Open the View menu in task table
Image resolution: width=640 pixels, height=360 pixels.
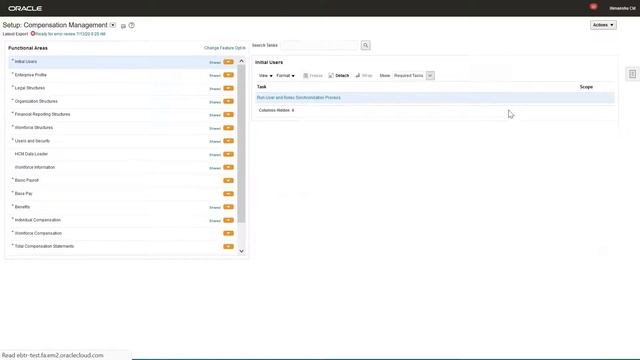point(265,76)
